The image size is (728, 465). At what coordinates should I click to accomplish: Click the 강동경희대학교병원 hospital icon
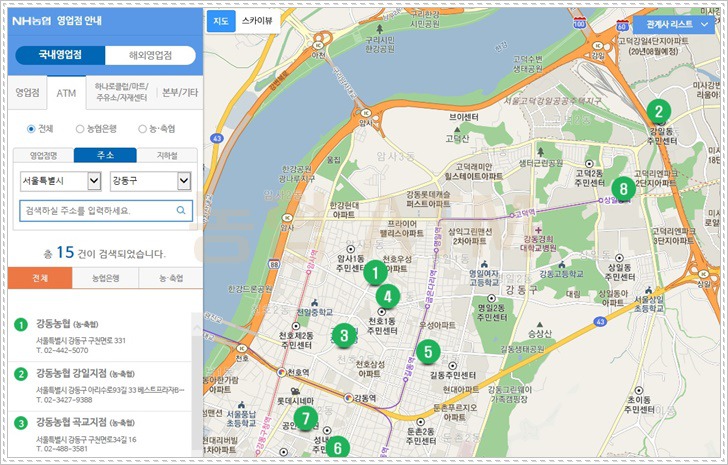[x=538, y=230]
